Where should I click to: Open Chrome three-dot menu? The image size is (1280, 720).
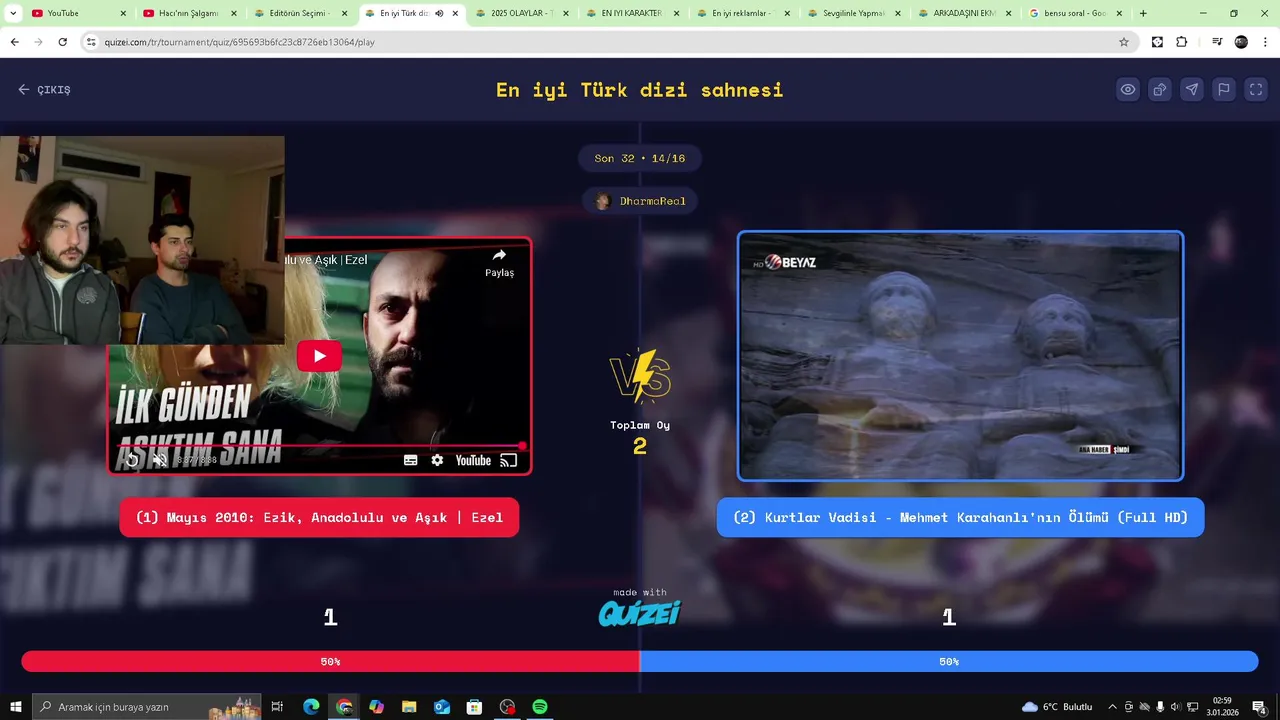tap(1265, 42)
